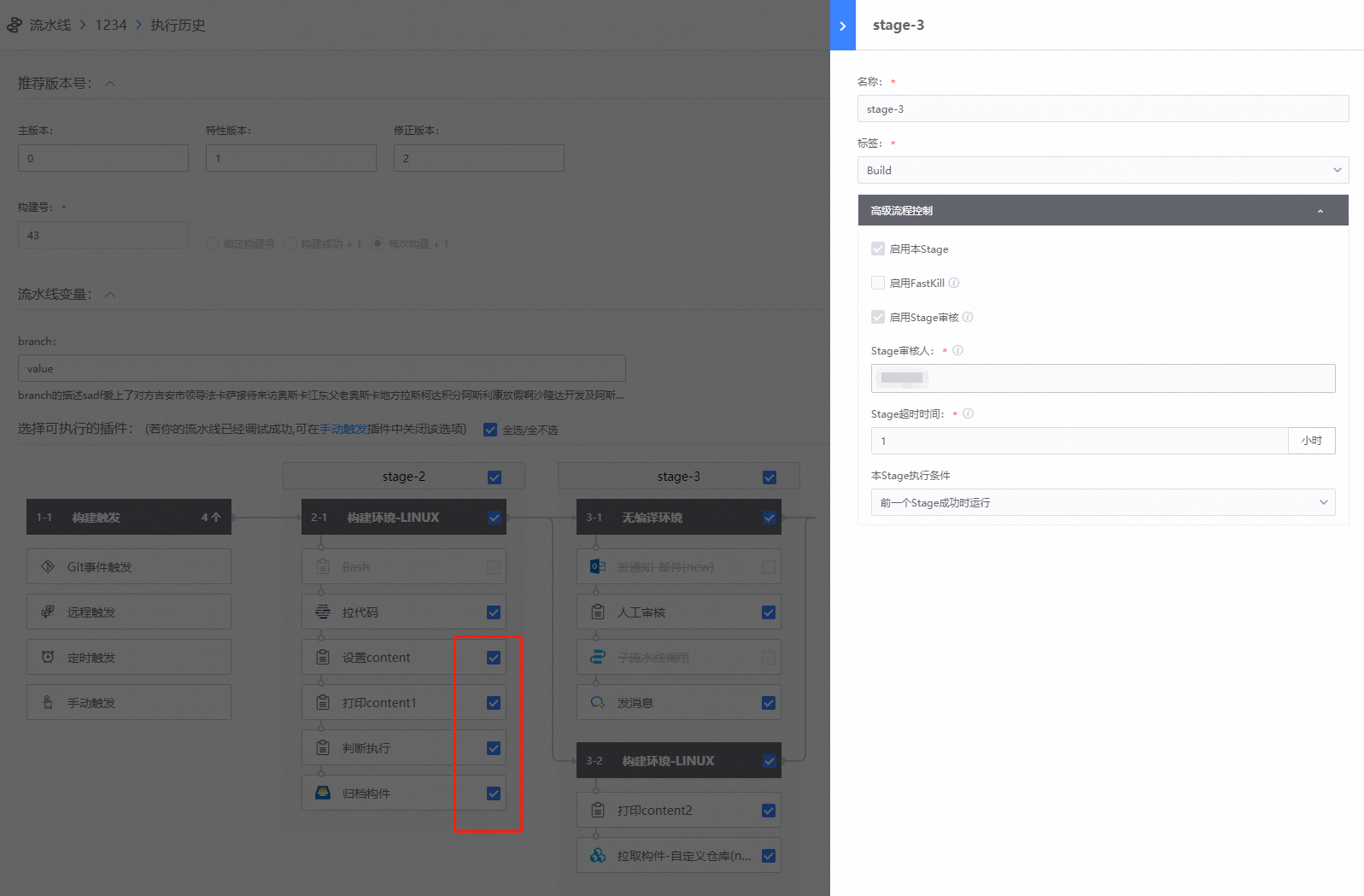Click the 发通知-邮件 Outlook icon
This screenshot has width=1364, height=896.
pos(598,566)
